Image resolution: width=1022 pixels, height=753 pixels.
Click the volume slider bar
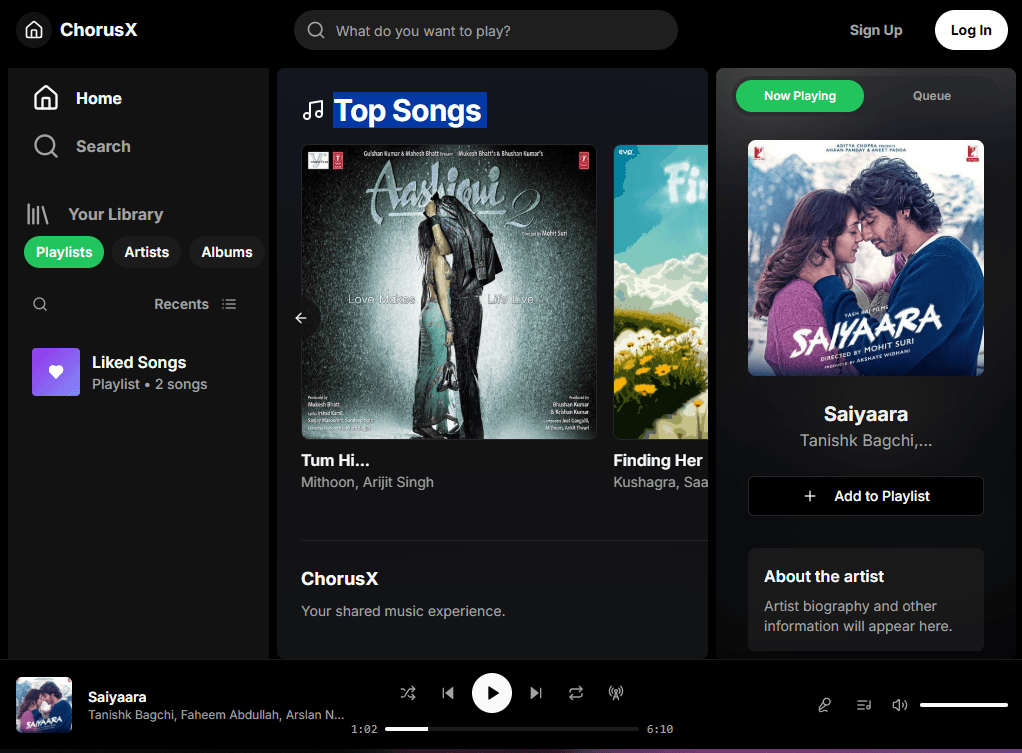coord(963,705)
